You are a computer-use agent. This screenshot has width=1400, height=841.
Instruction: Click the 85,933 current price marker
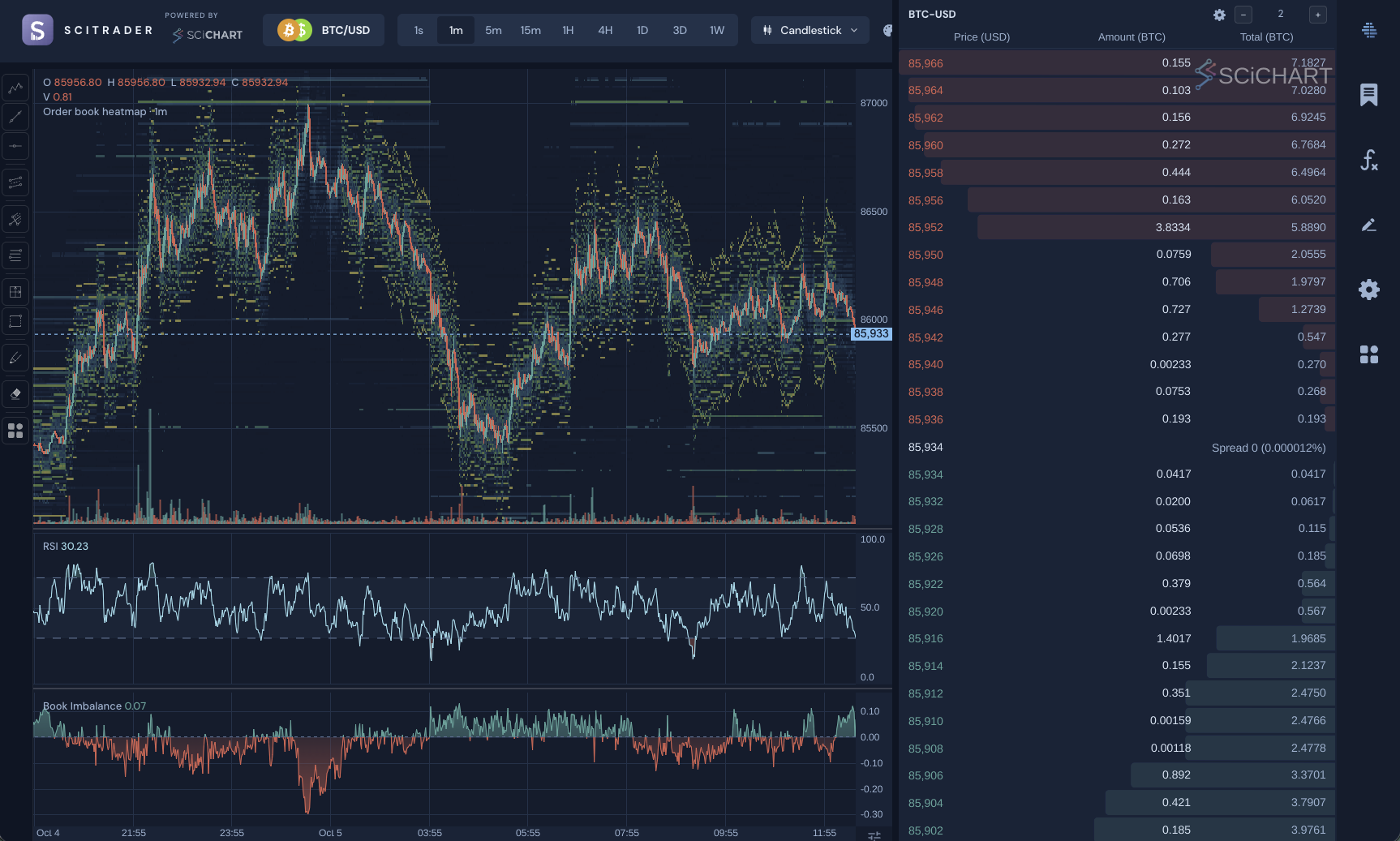[x=871, y=334]
